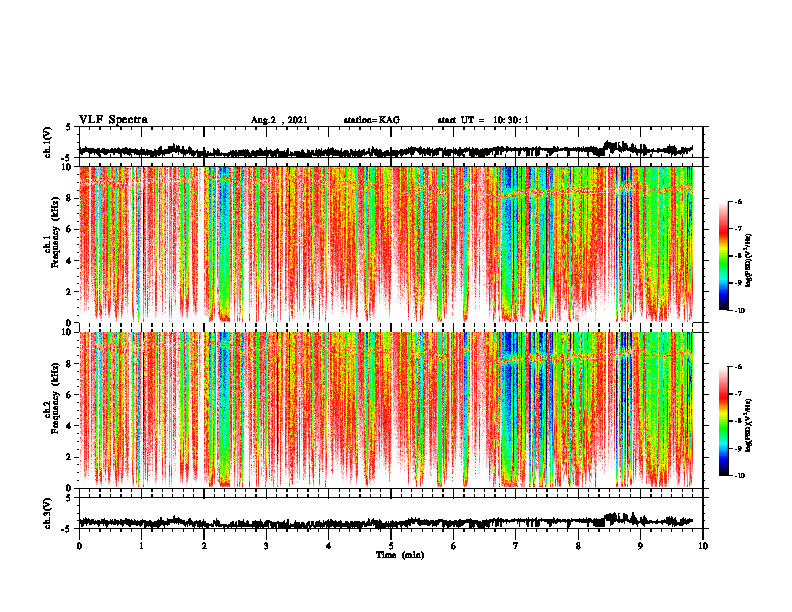Click time axis tick label '1'
Viewport: 792px width, 612px height.
[141, 546]
